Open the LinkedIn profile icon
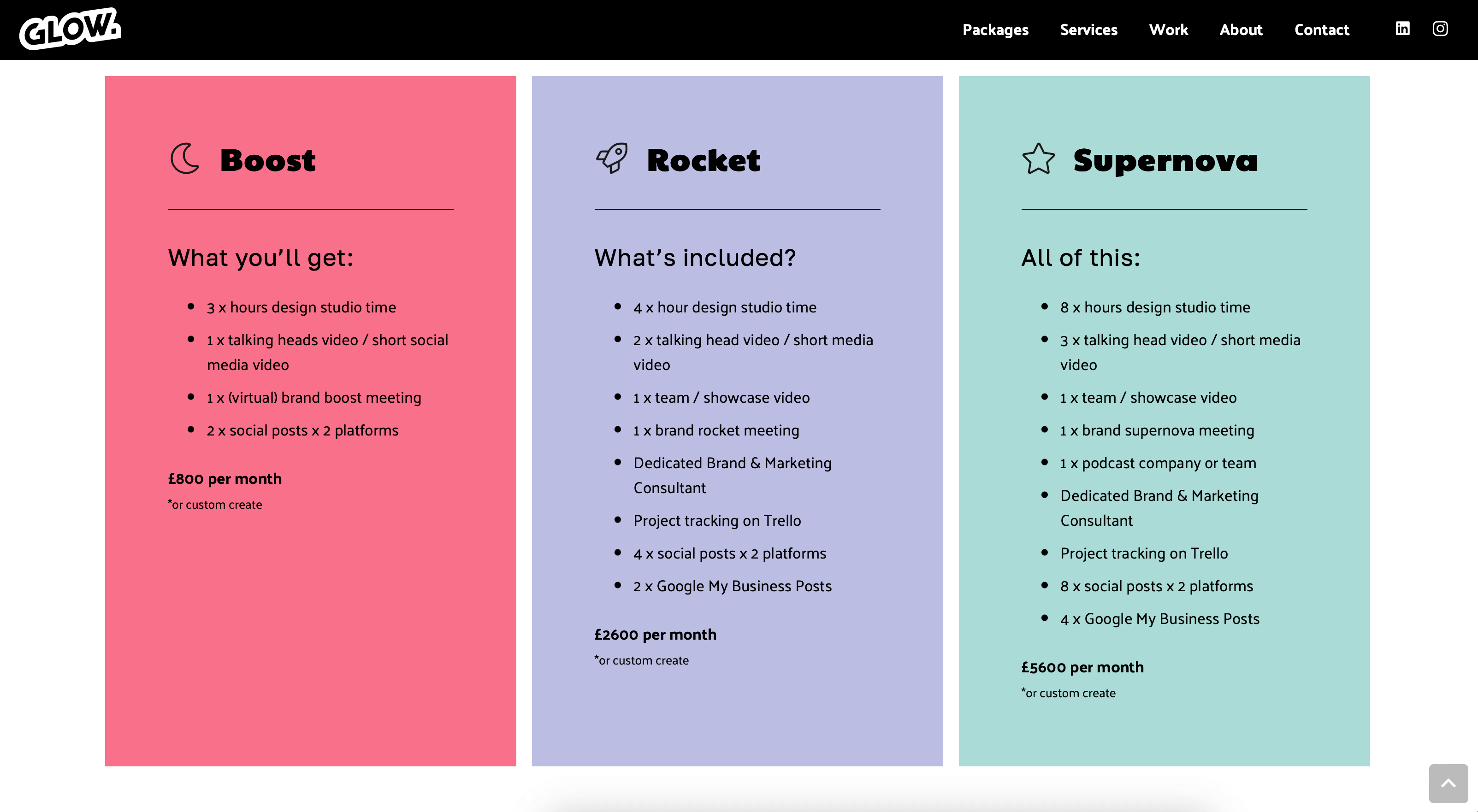The height and width of the screenshot is (812, 1478). (x=1402, y=29)
